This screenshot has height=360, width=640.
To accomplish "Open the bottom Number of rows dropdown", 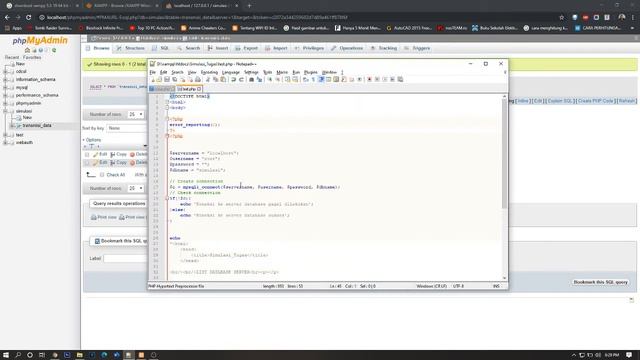I will 136,188.
